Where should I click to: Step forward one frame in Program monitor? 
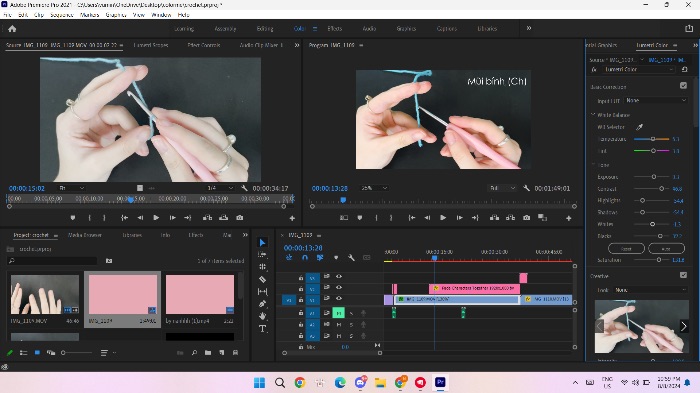coord(459,218)
